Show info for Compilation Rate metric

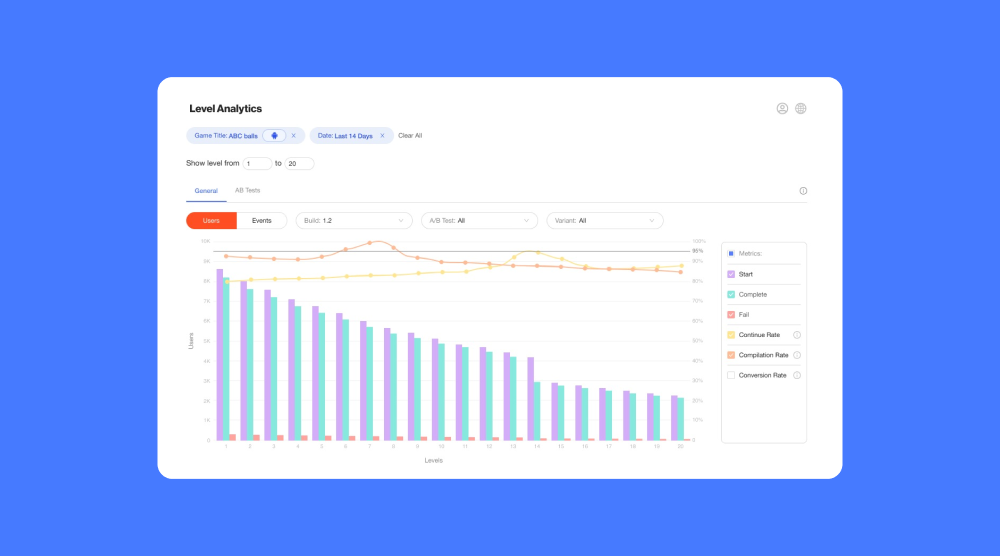pyautogui.click(x=797, y=355)
